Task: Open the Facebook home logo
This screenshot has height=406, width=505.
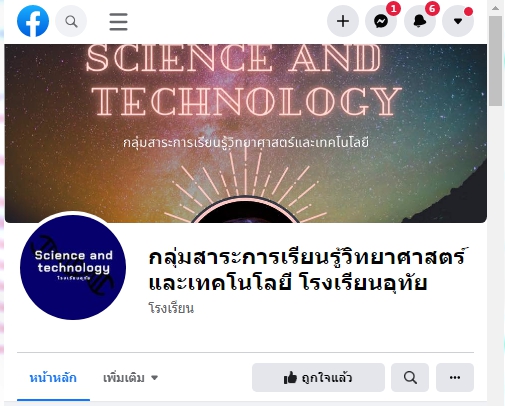Action: pos(33,21)
